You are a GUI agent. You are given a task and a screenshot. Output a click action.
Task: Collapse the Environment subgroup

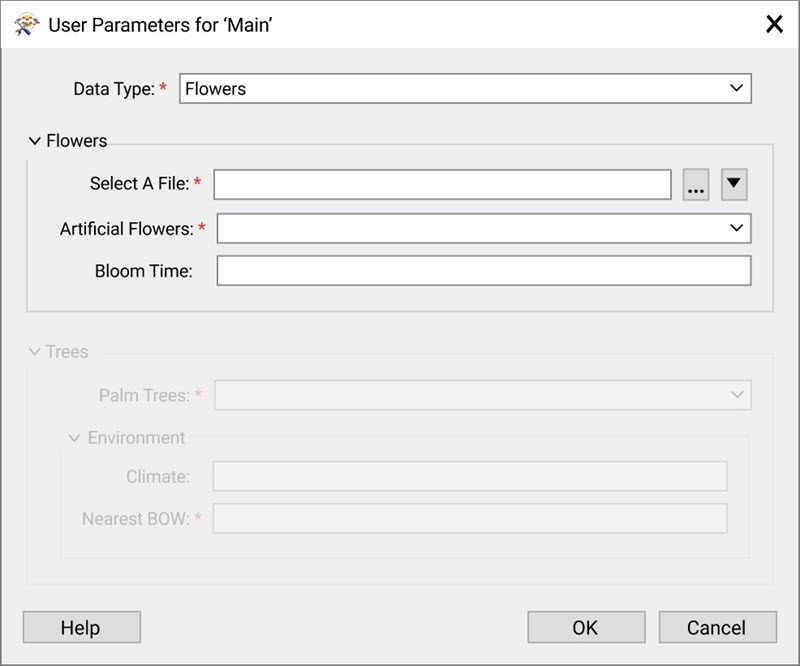point(74,438)
